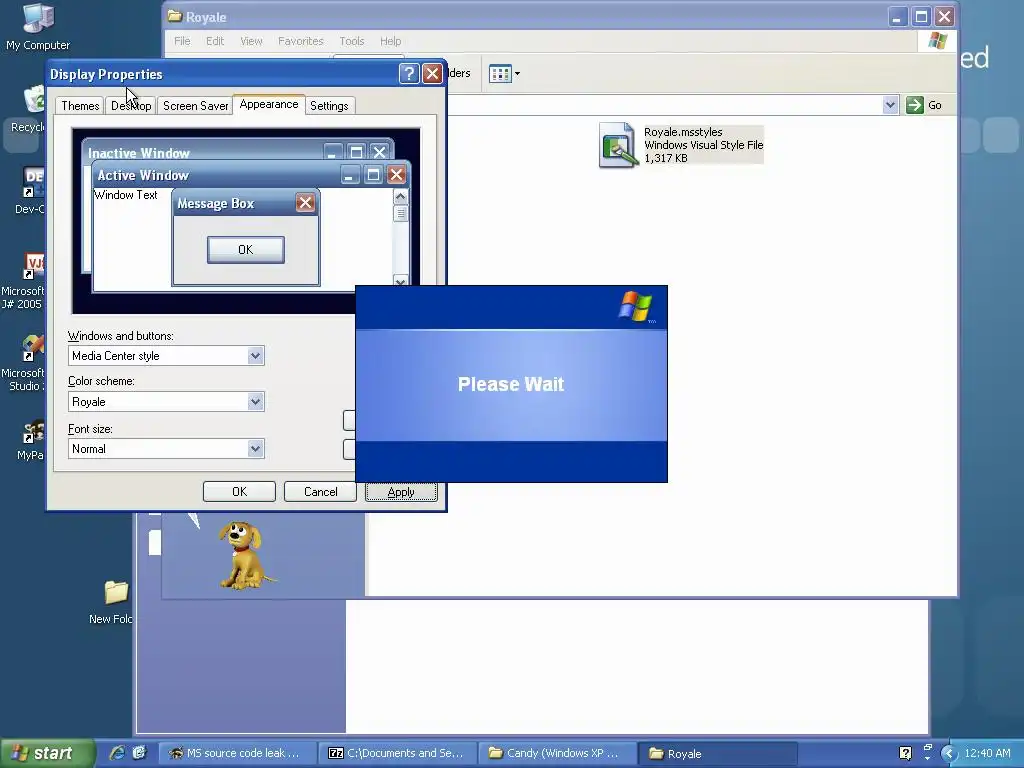Switch to the Settings tab
Image resolution: width=1024 pixels, height=768 pixels.
coord(329,106)
